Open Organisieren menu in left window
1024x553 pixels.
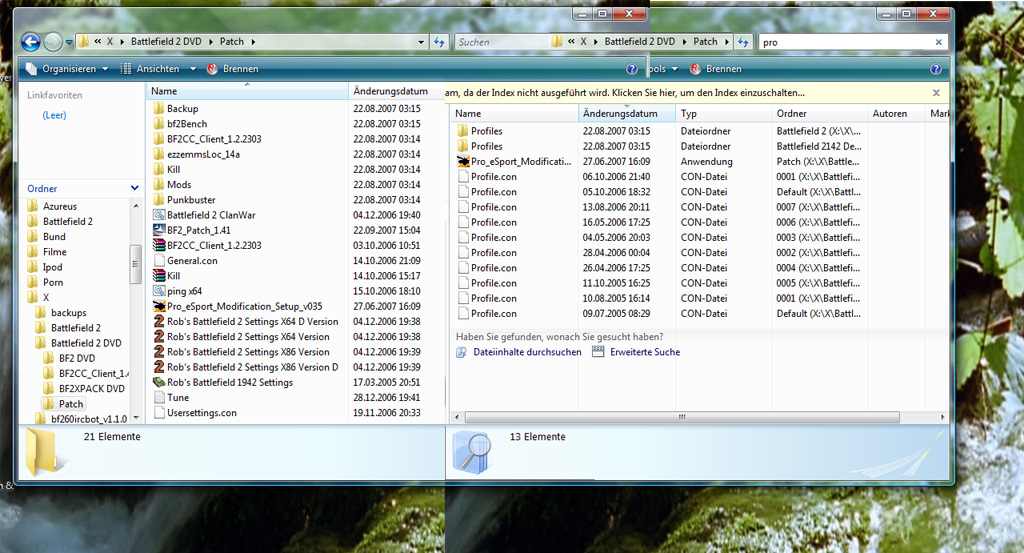(67, 69)
